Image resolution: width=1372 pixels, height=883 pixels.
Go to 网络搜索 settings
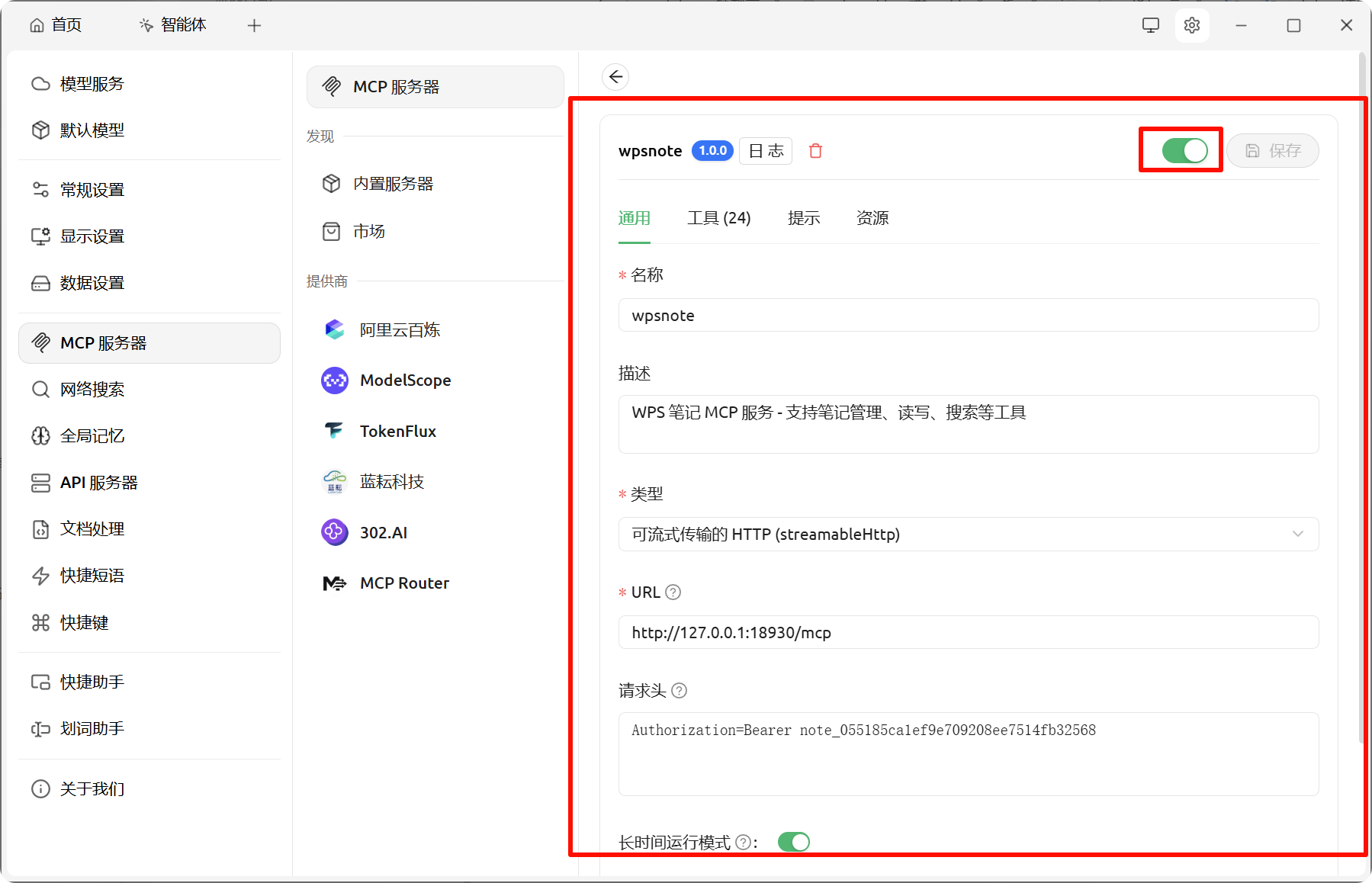[149, 390]
